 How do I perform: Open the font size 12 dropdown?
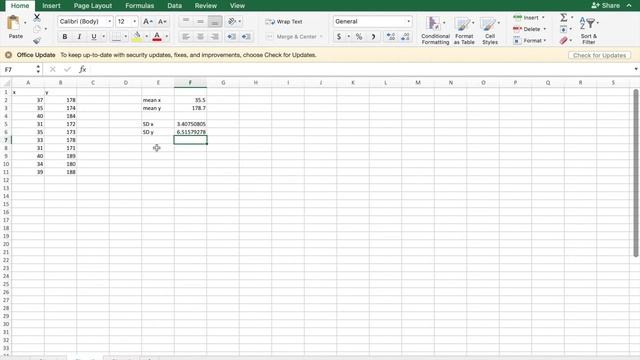(127, 21)
